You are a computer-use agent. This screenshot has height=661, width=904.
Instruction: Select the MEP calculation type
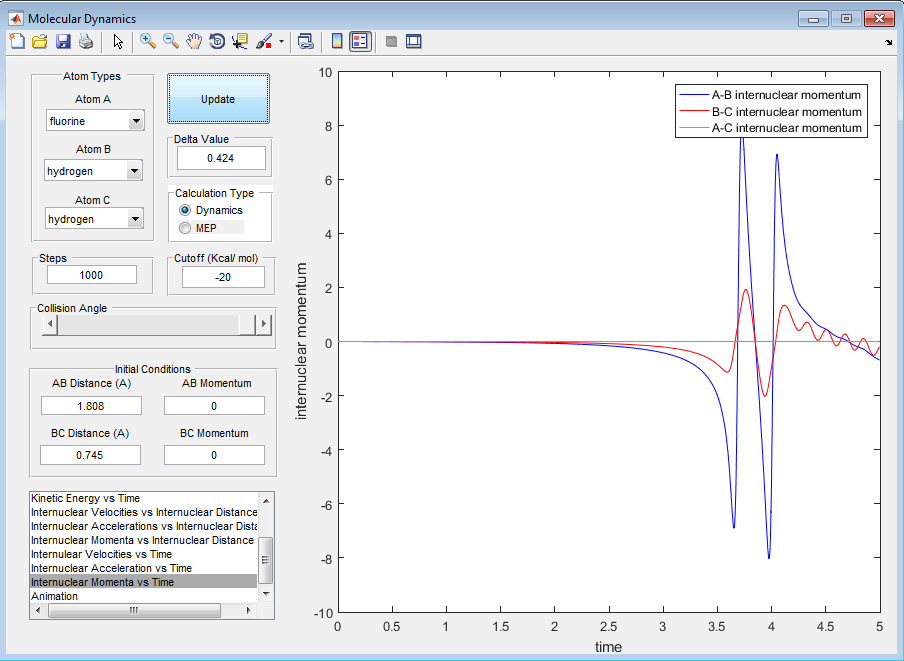(185, 228)
